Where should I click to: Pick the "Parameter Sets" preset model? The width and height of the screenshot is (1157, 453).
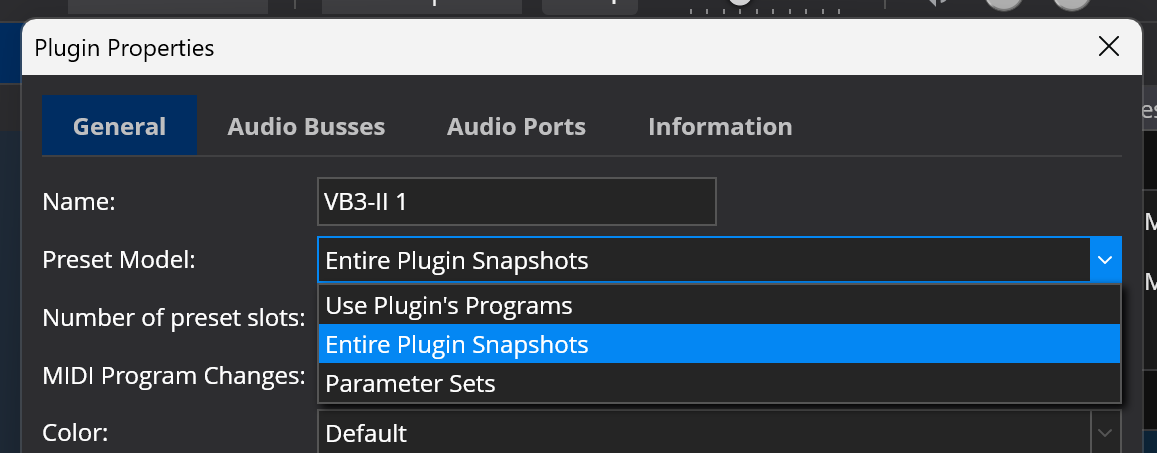click(x=410, y=383)
